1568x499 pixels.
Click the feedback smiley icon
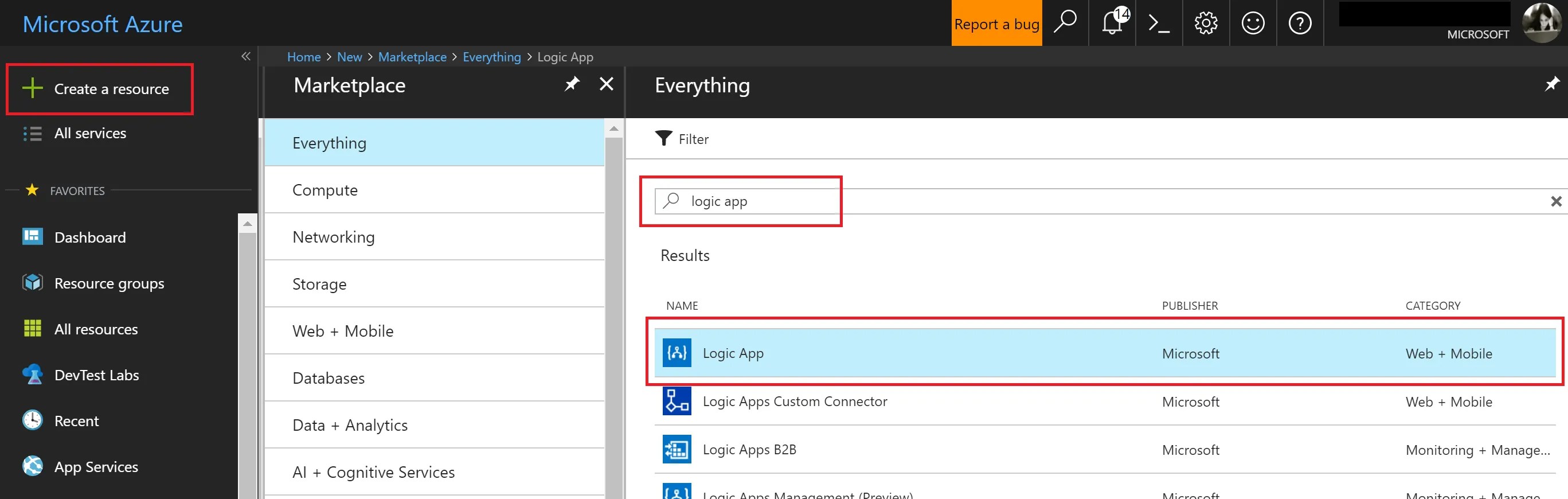tap(1253, 23)
